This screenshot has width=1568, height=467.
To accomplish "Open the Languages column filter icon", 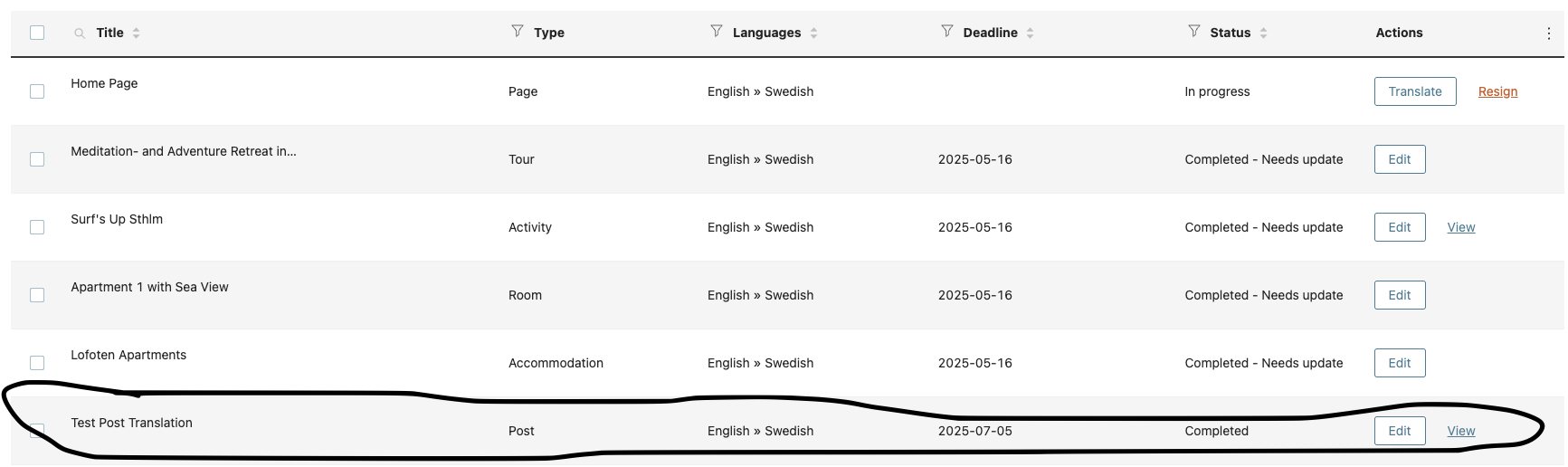I will (717, 31).
